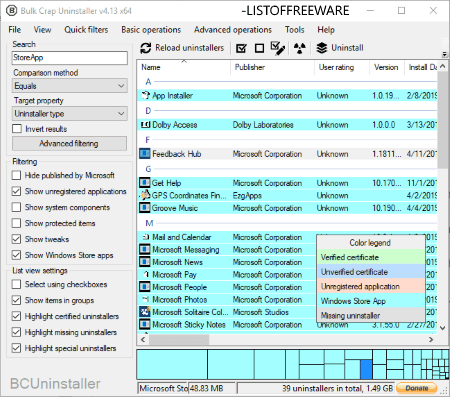Sort by the Publisher column header

click(x=272, y=67)
